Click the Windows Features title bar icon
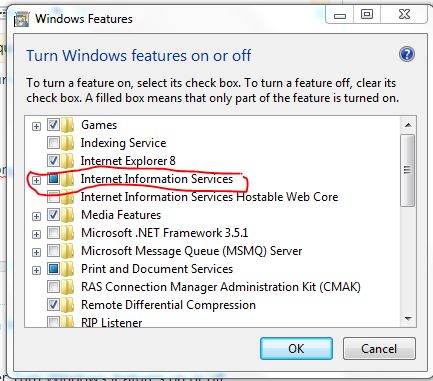Screen dimensions: 433x381 tap(22, 19)
